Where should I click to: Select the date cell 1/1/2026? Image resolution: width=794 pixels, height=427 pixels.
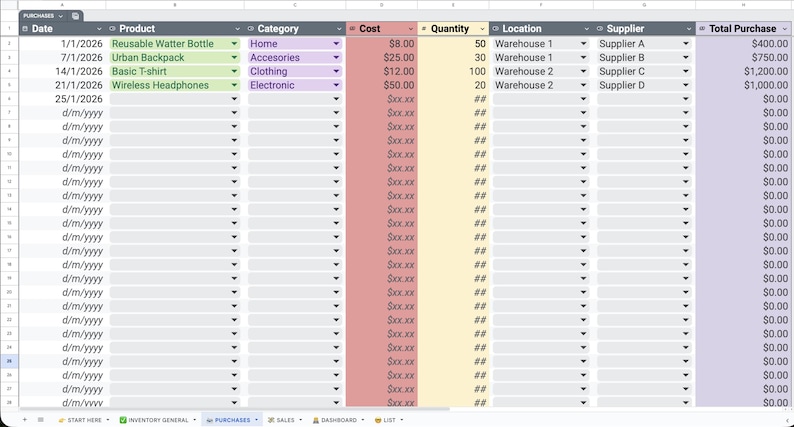click(63, 44)
